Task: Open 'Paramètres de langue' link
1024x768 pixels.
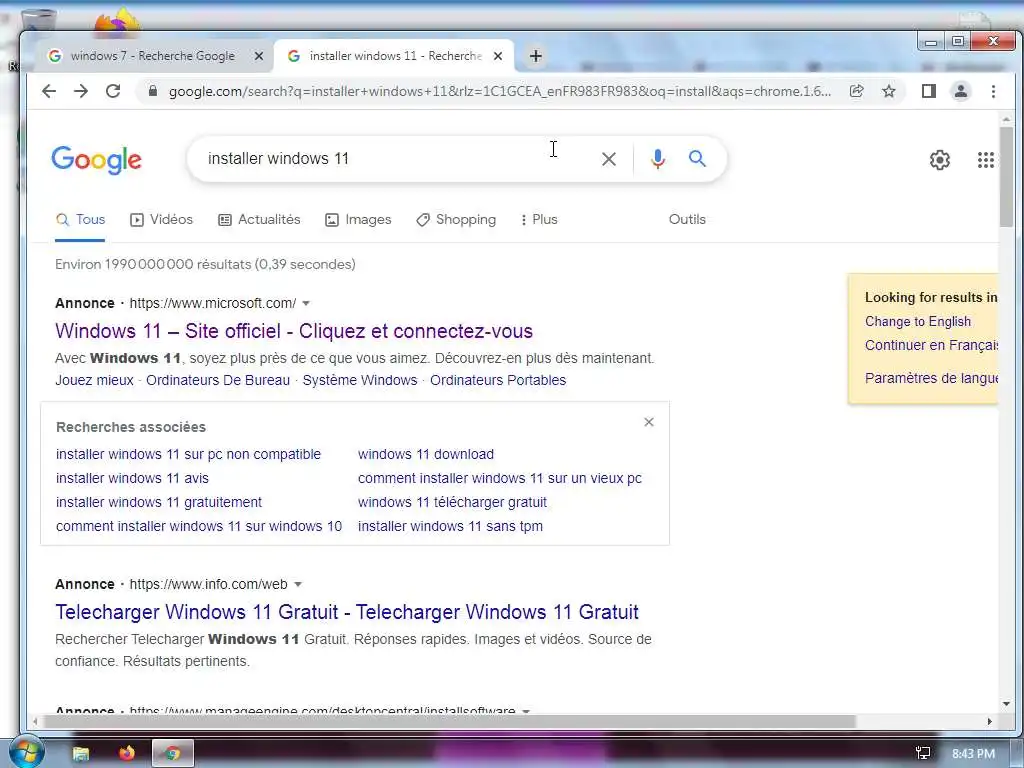Action: click(x=931, y=378)
